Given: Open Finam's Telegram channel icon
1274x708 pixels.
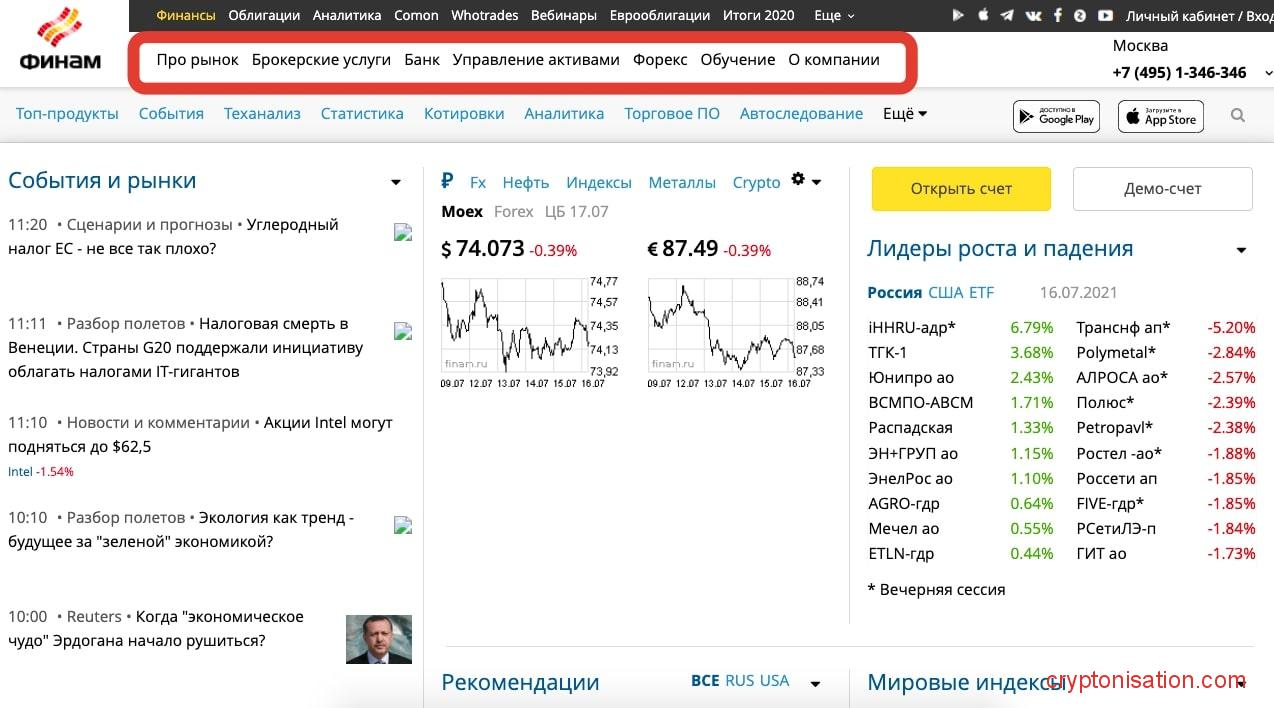Looking at the screenshot, I should [x=1007, y=15].
